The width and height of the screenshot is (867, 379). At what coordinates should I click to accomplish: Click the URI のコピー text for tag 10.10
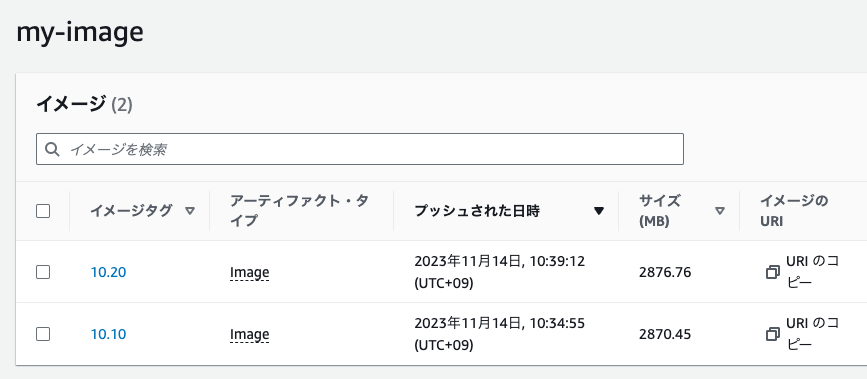(812, 334)
